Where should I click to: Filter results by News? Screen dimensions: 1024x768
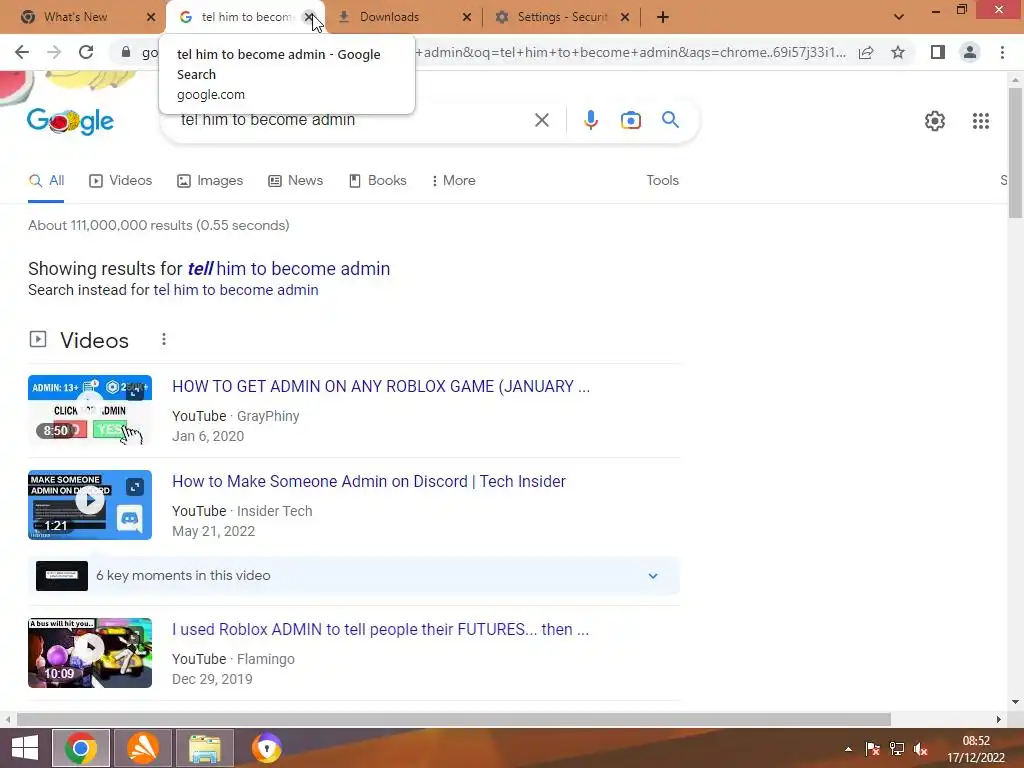(x=296, y=181)
